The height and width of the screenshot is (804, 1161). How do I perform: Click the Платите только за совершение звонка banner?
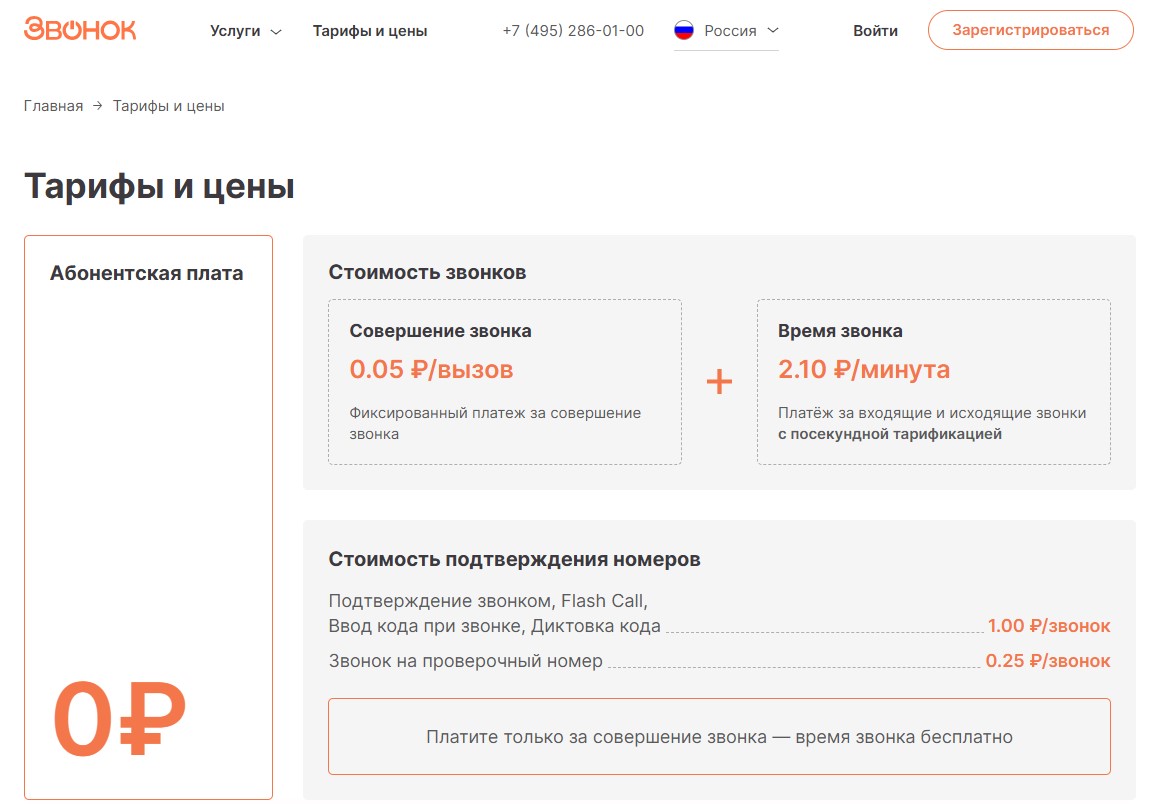point(719,737)
